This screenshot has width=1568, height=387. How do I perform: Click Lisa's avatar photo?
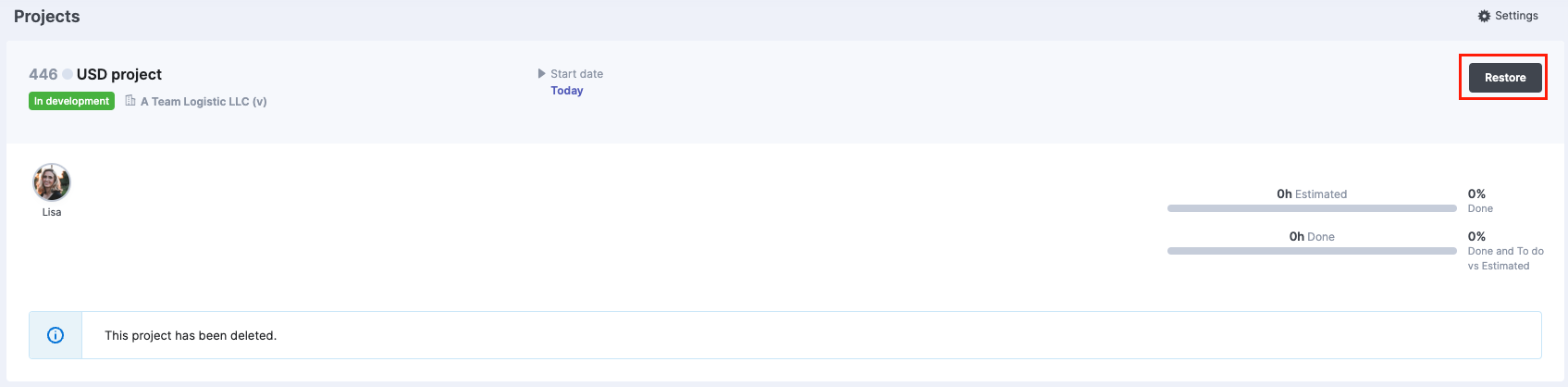point(52,182)
